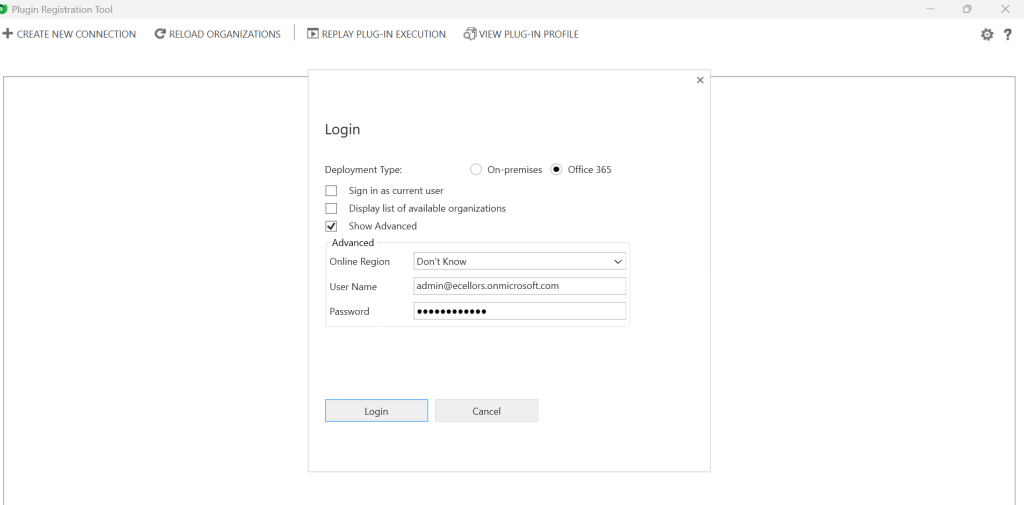Click the View Plug-in Profile icon

(470, 34)
